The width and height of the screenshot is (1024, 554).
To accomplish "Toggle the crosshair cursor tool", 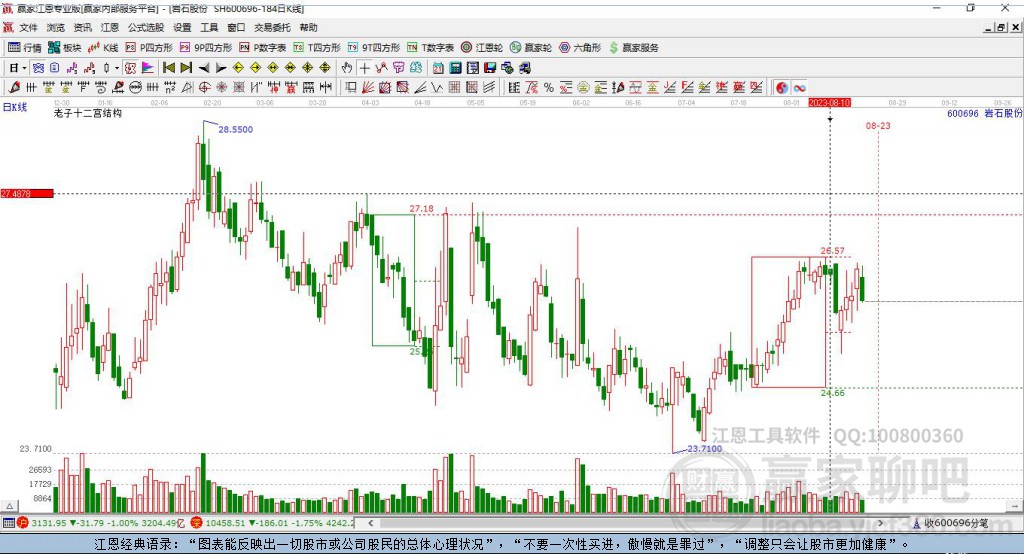I will (x=364, y=68).
